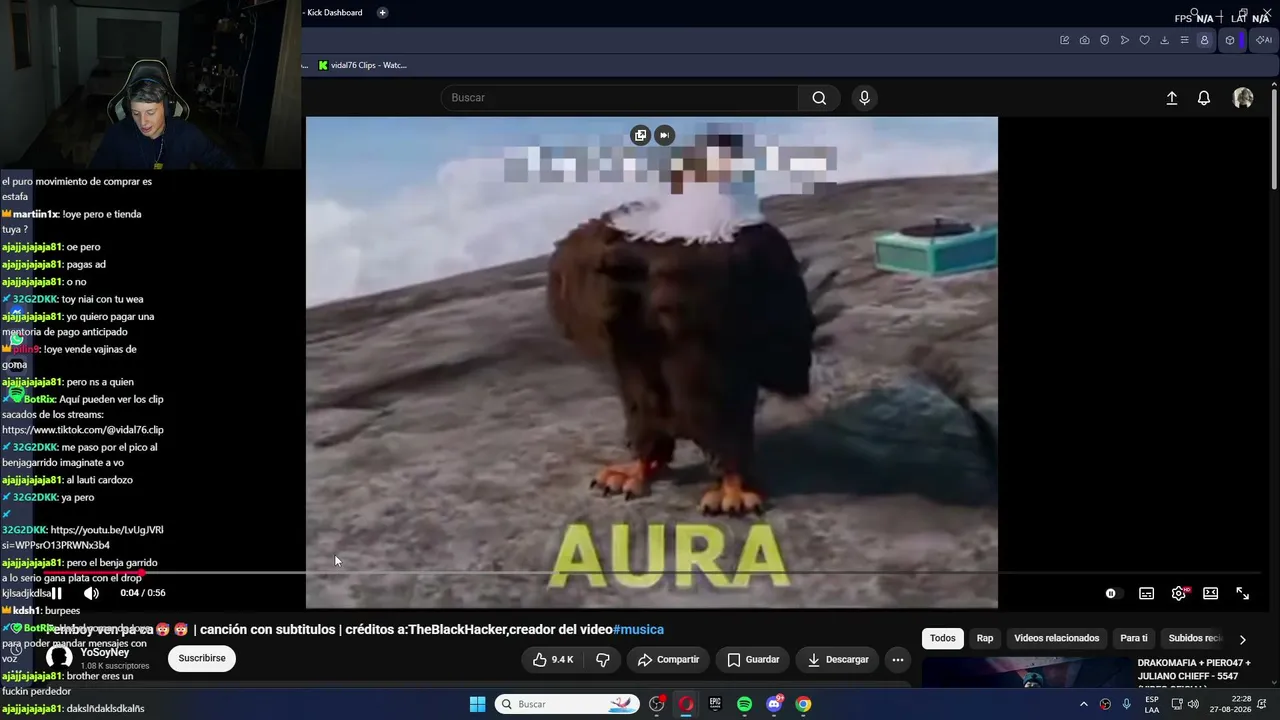Open the vidal76 Clips bookmark
Viewport: 1280px width, 720px height.
362,65
